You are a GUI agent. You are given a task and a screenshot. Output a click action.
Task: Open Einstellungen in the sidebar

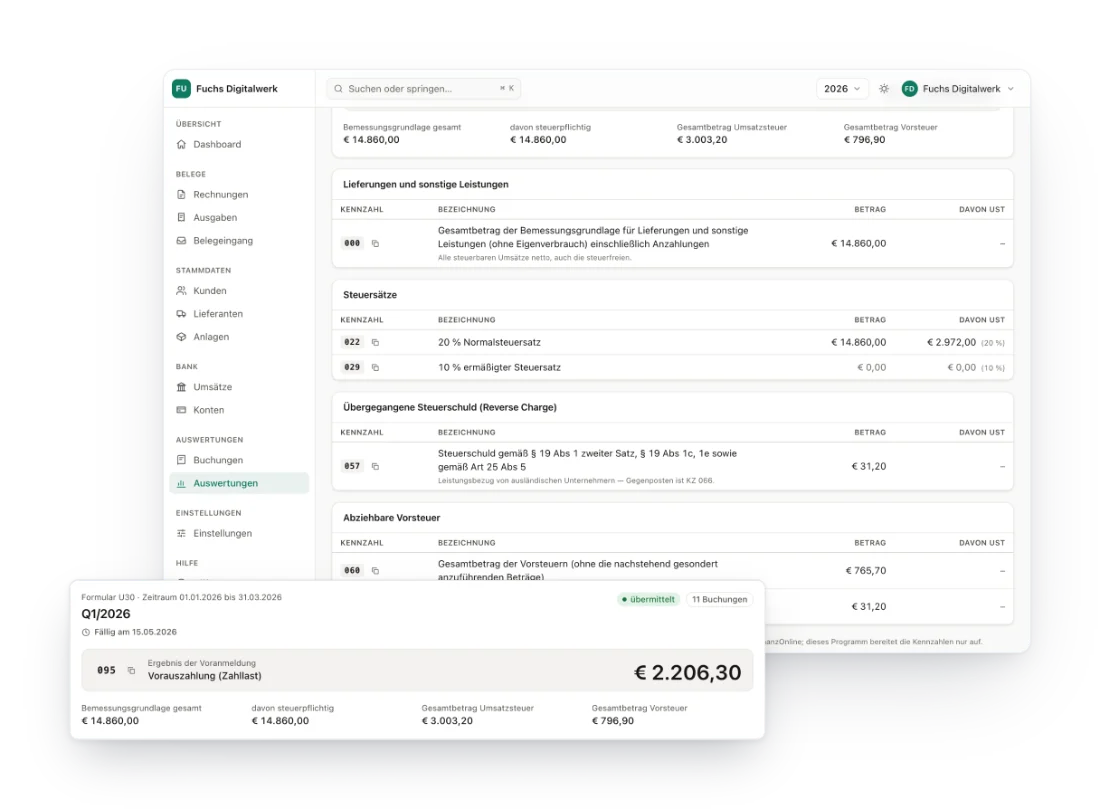point(239,533)
